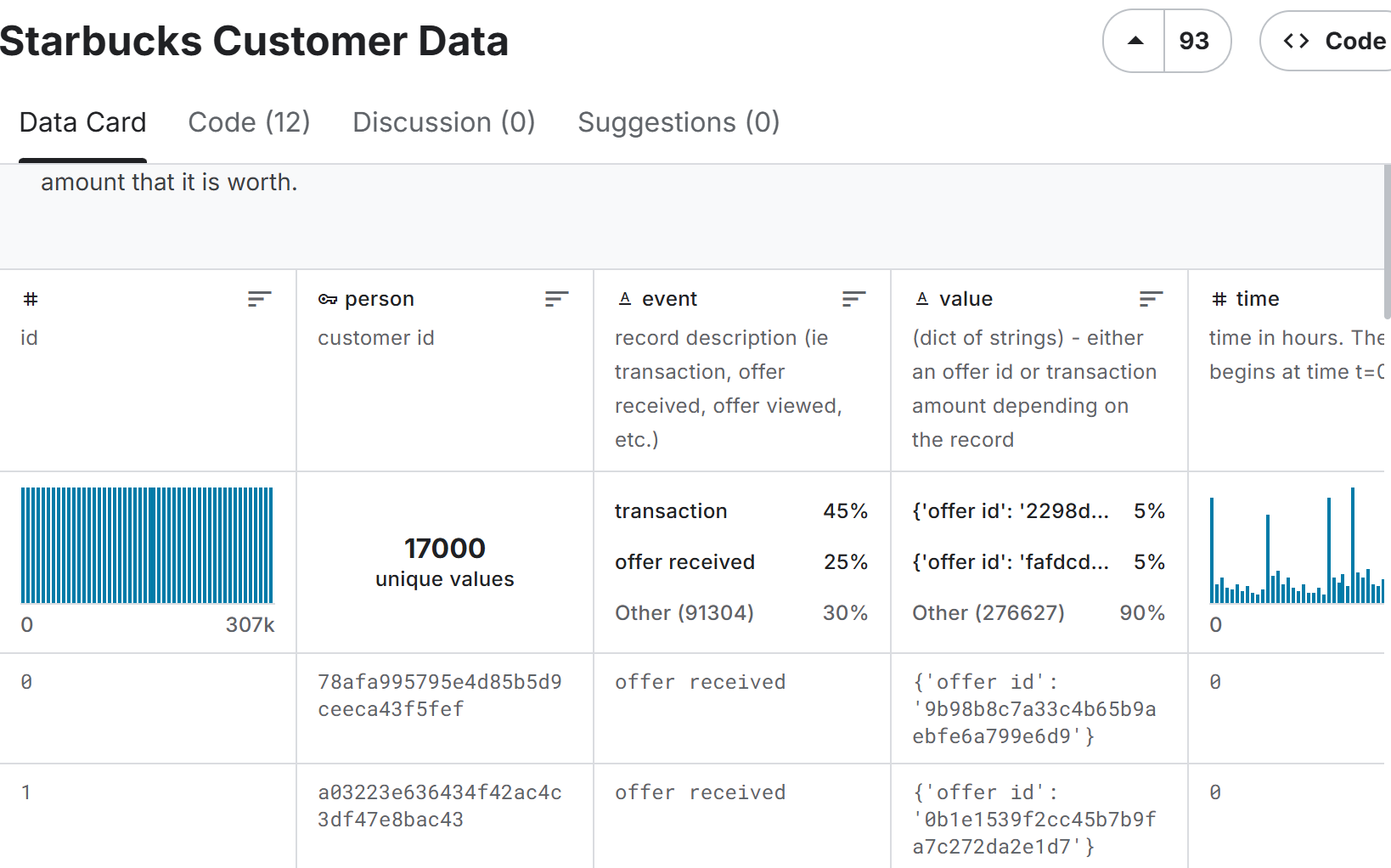Viewport: 1391px width, 868px height.
Task: Click the 93 upvote count
Action: click(x=1195, y=41)
